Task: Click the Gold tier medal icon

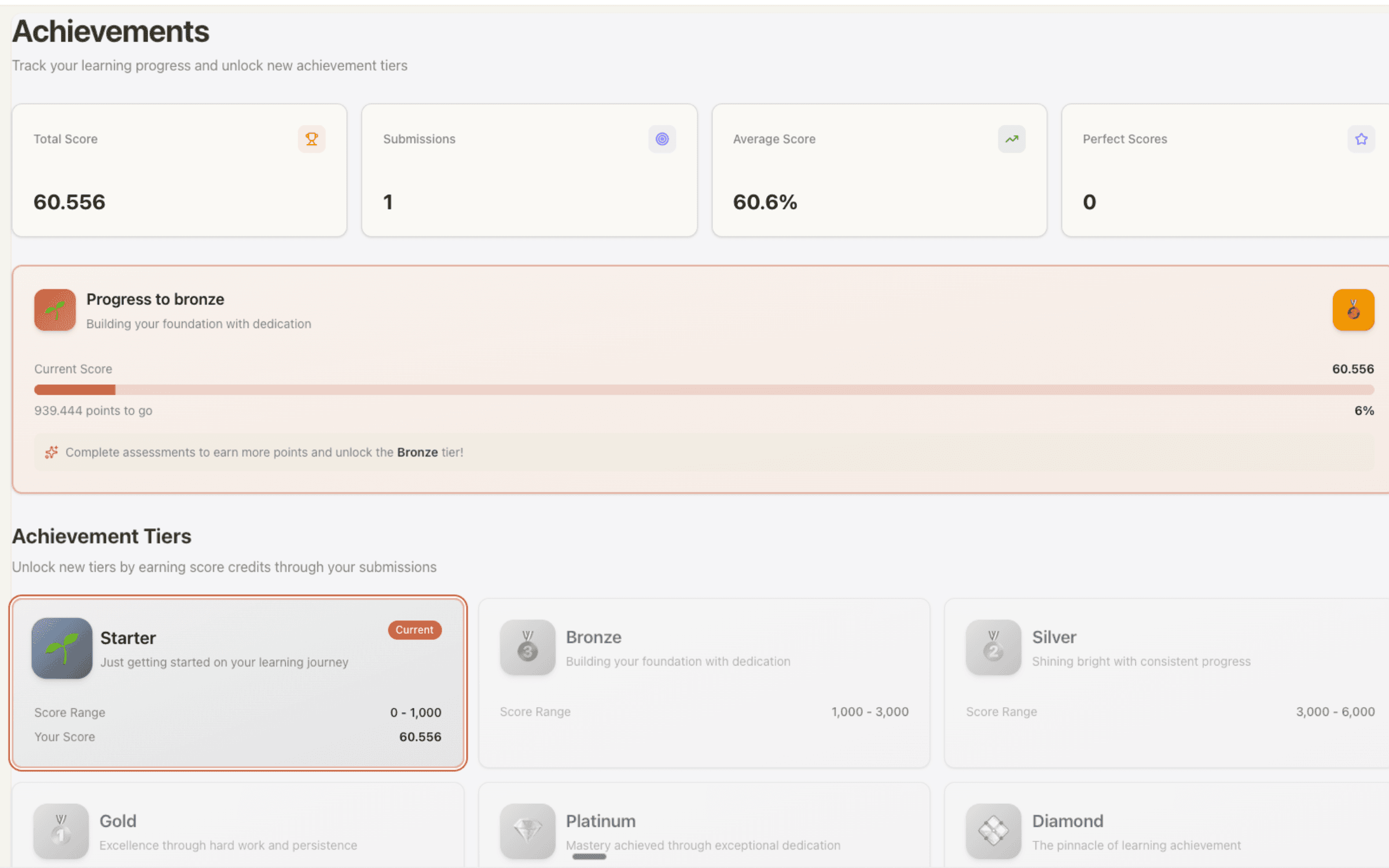Action: pyautogui.click(x=61, y=831)
